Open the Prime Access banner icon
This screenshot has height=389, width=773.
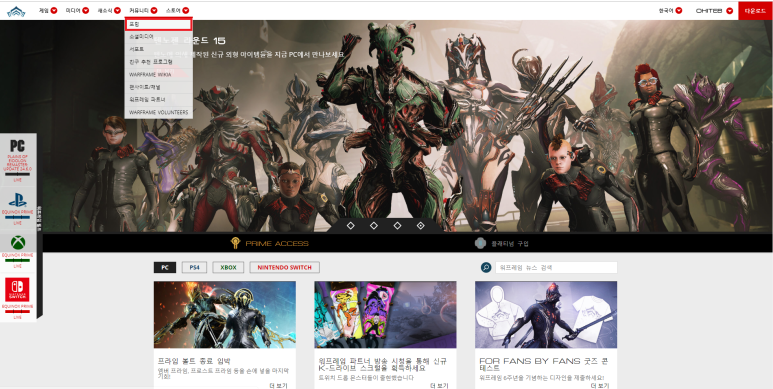point(235,243)
